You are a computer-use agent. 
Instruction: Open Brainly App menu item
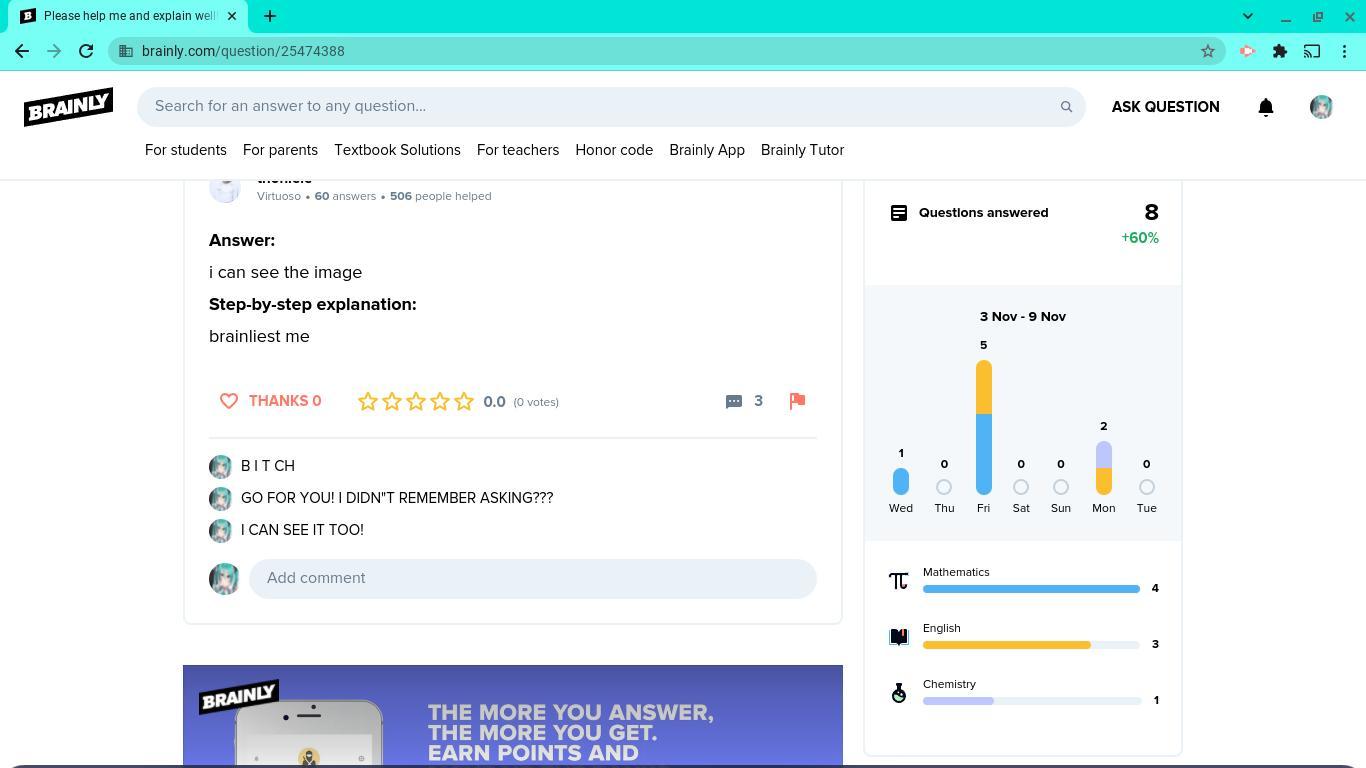pyautogui.click(x=707, y=150)
